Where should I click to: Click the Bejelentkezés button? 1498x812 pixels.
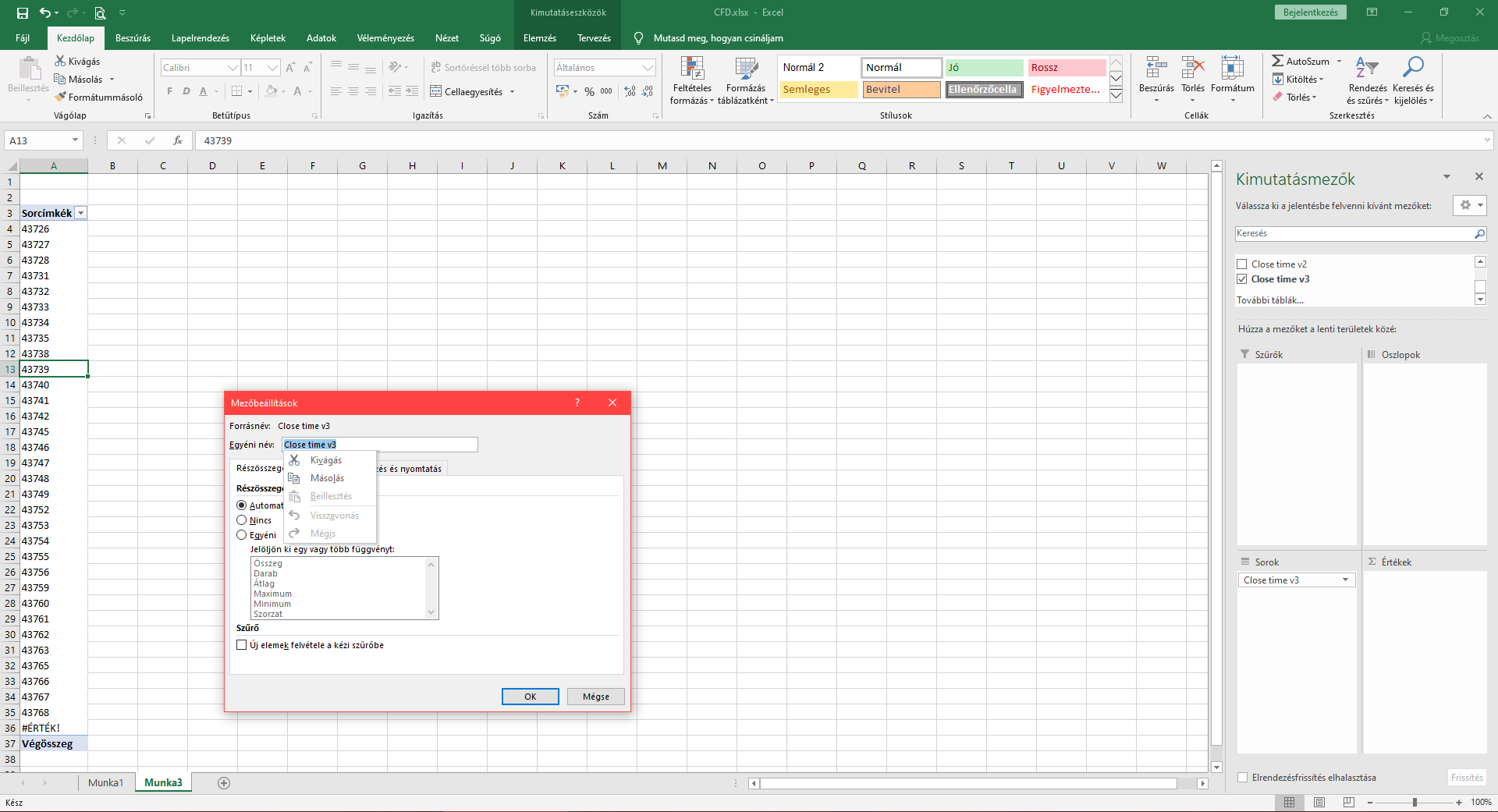click(x=1311, y=12)
